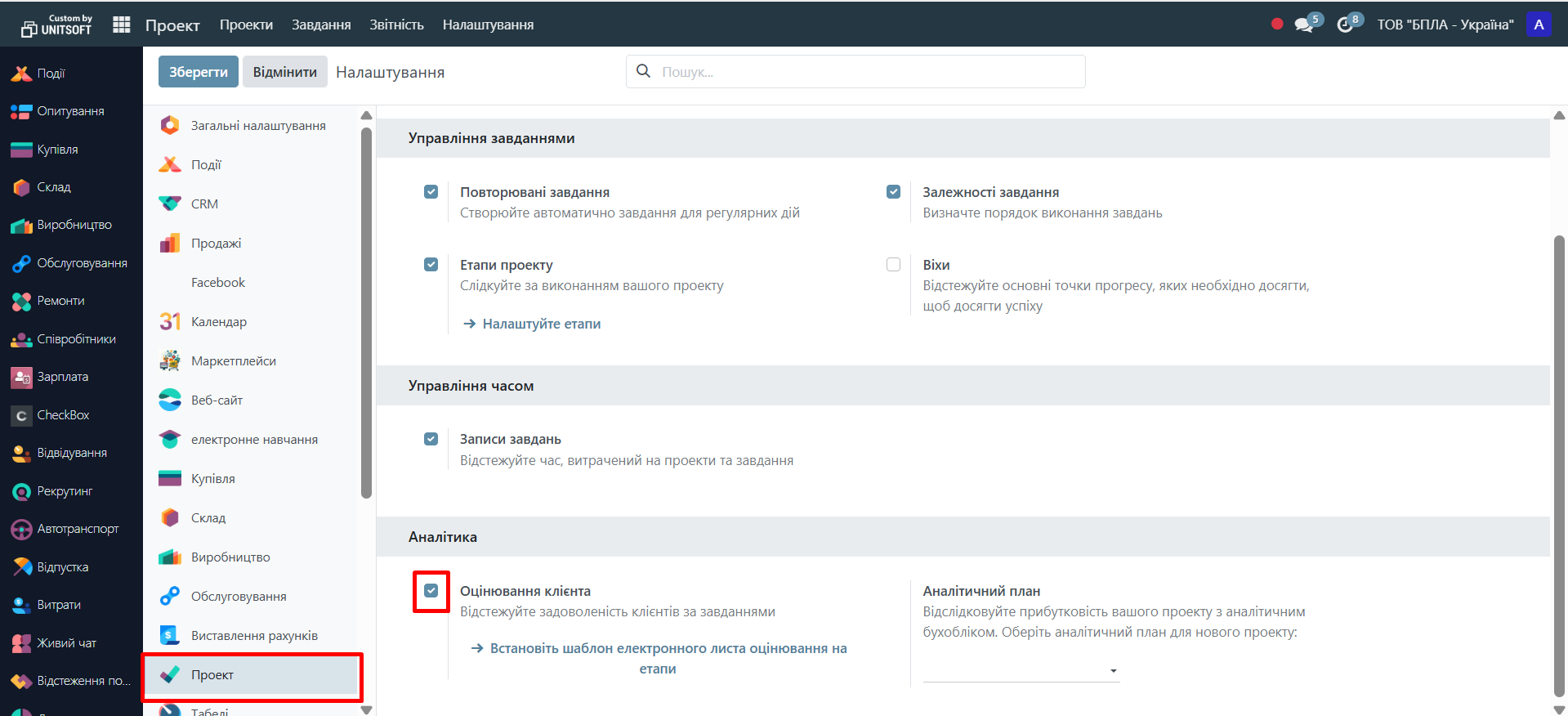This screenshot has height=716, width=1568.
Task: Enable the Віхи checkbox
Action: pos(893,265)
